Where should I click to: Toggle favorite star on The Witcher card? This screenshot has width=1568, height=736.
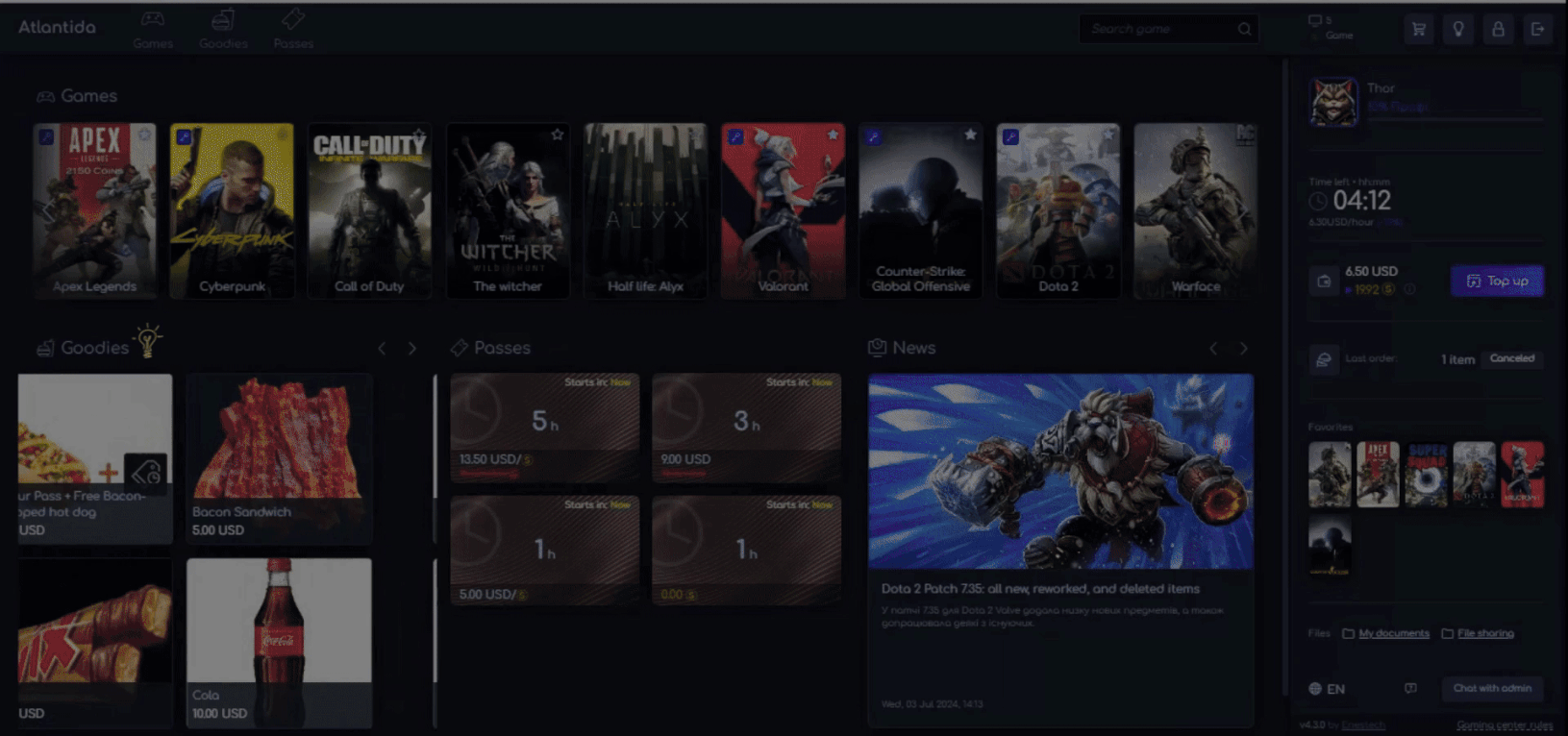[558, 135]
